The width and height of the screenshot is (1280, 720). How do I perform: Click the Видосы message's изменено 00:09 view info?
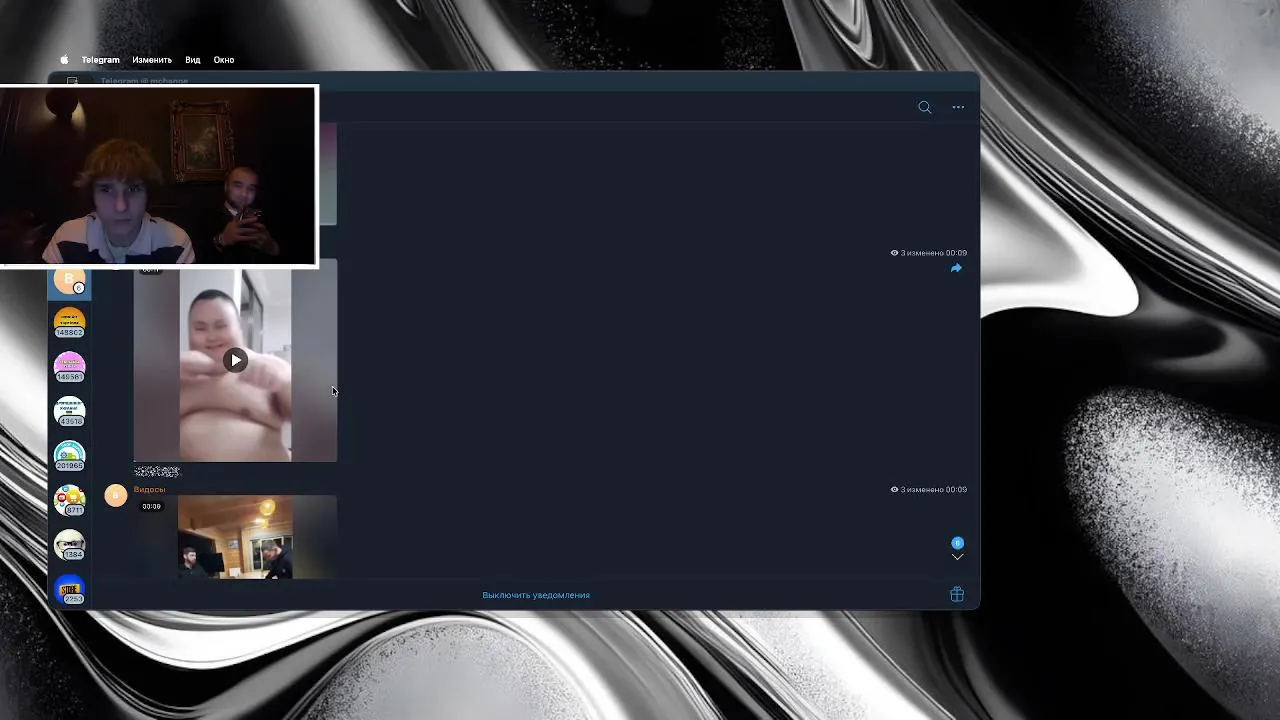click(929, 490)
